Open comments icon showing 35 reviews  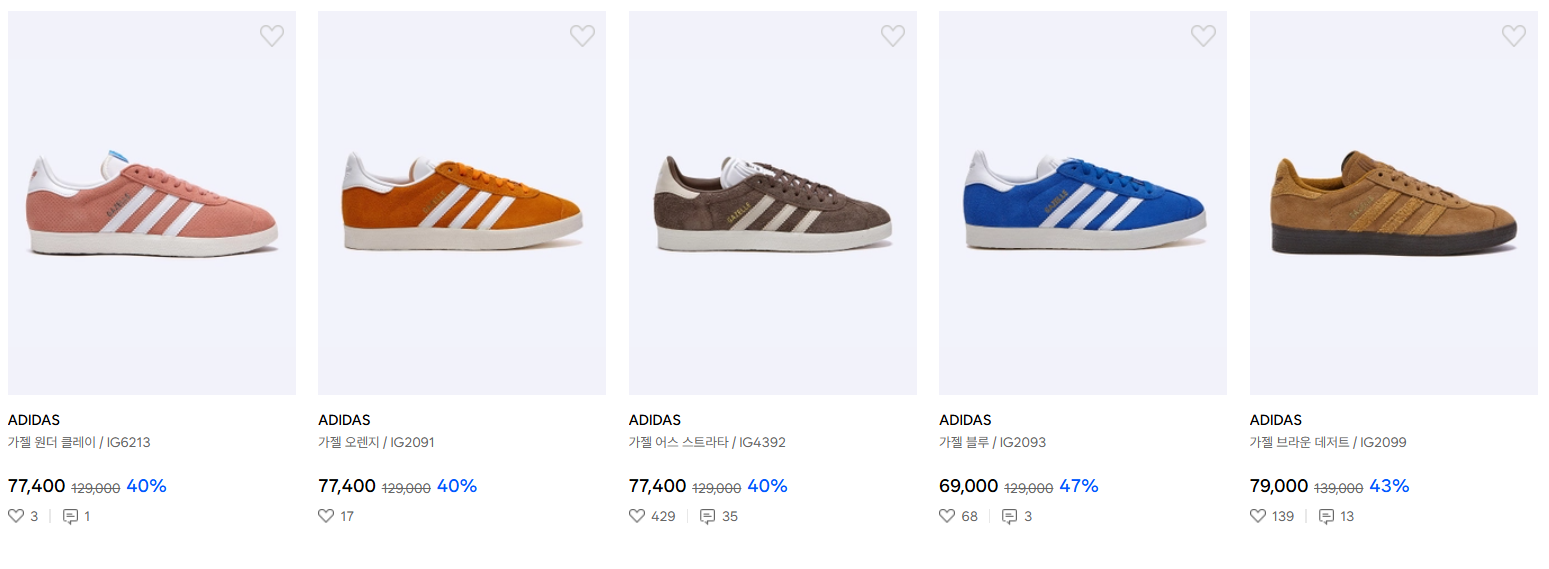tap(707, 516)
